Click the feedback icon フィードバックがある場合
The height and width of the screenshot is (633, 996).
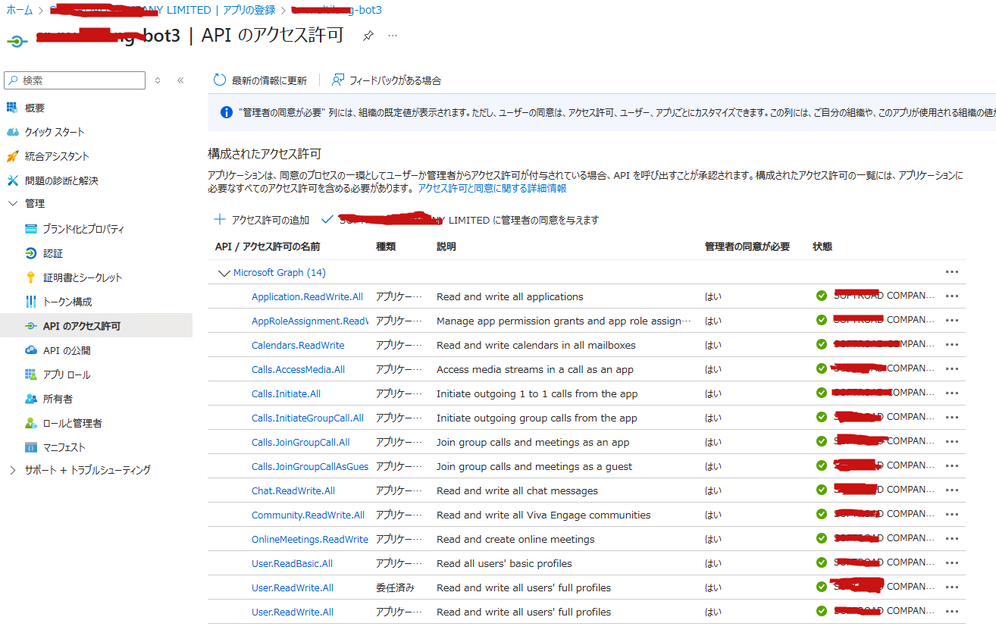(x=338, y=80)
